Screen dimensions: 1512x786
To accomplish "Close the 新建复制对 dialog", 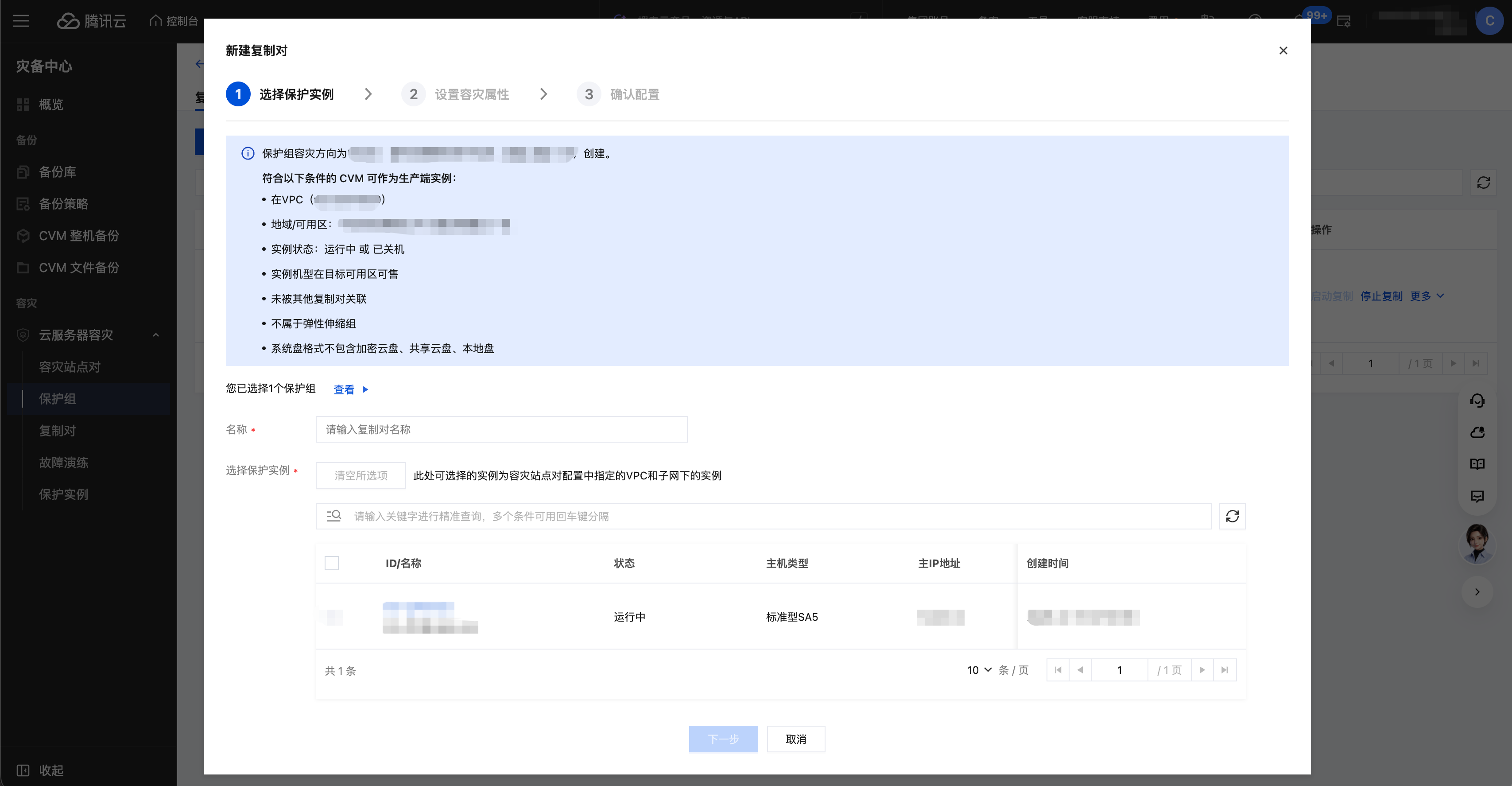I will coord(1283,51).
